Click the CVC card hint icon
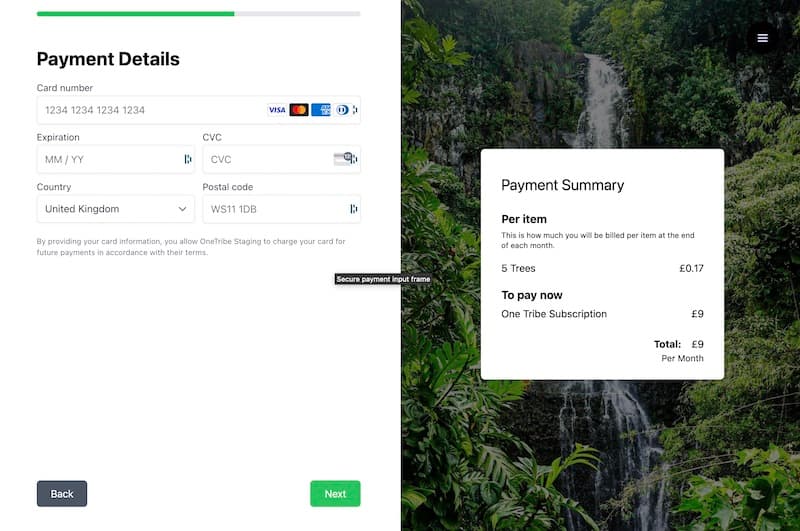 click(342, 159)
